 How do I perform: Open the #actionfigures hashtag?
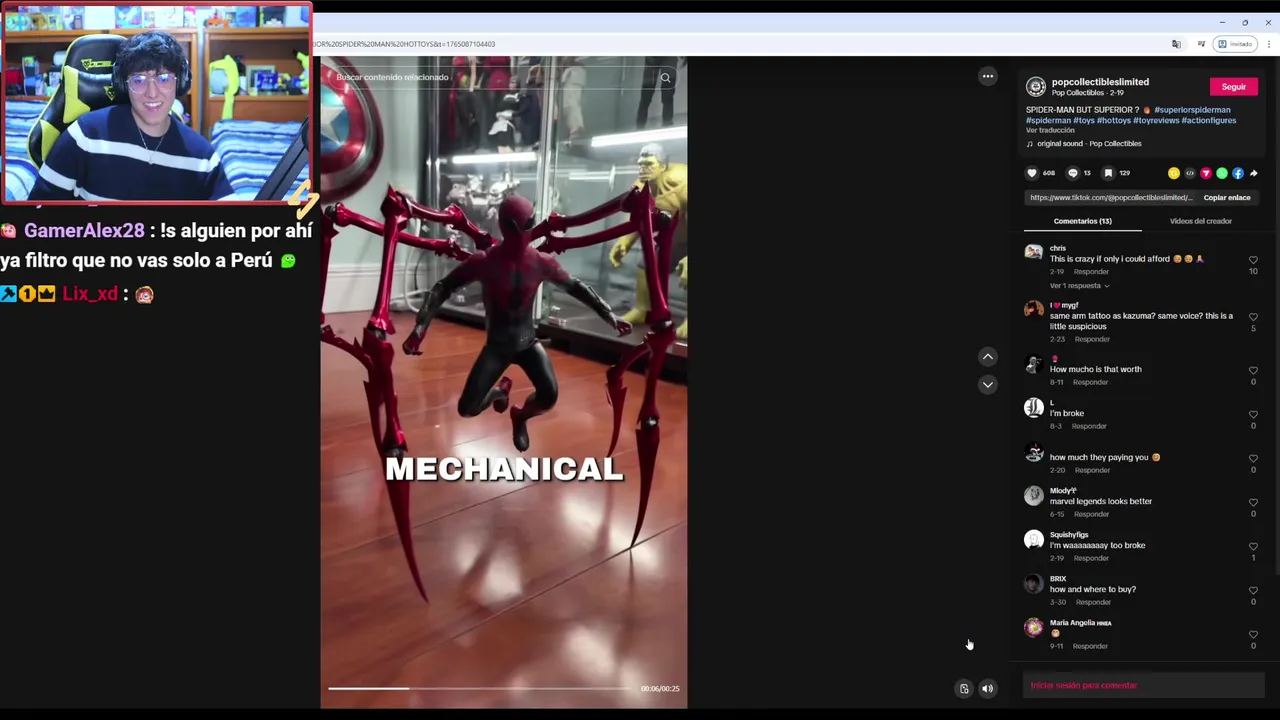[1208, 121]
